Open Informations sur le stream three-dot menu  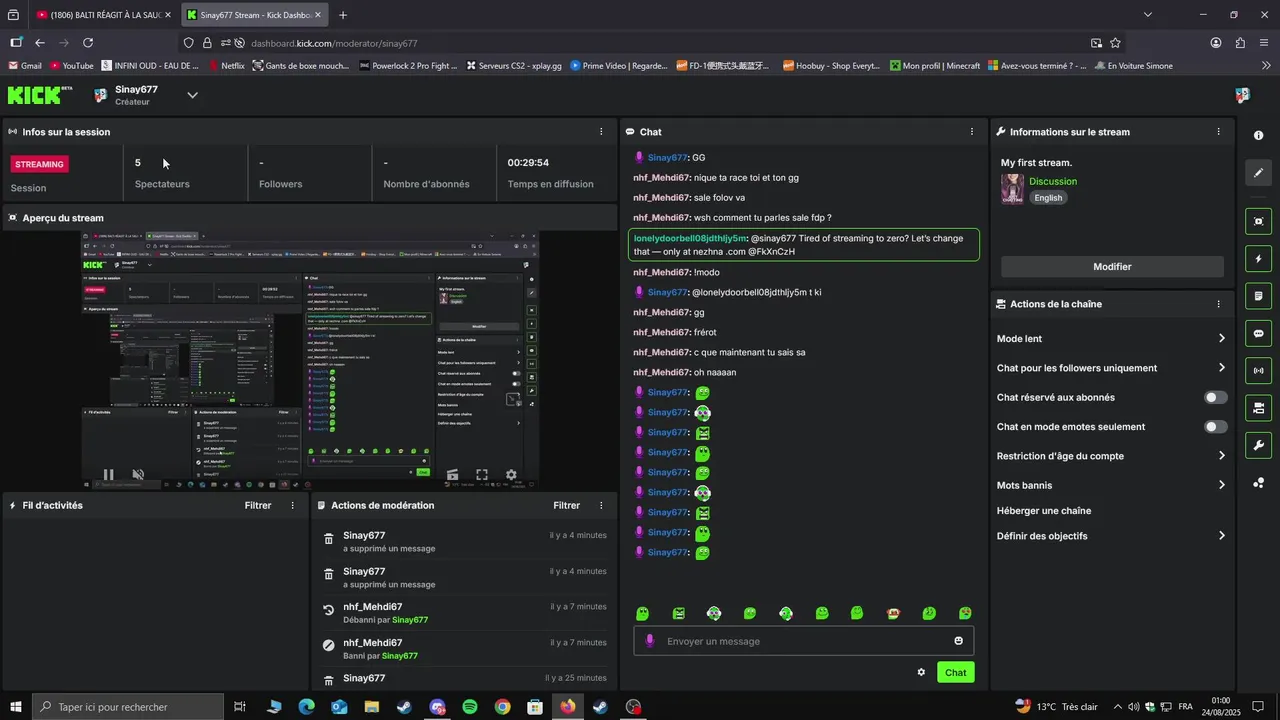1218,132
